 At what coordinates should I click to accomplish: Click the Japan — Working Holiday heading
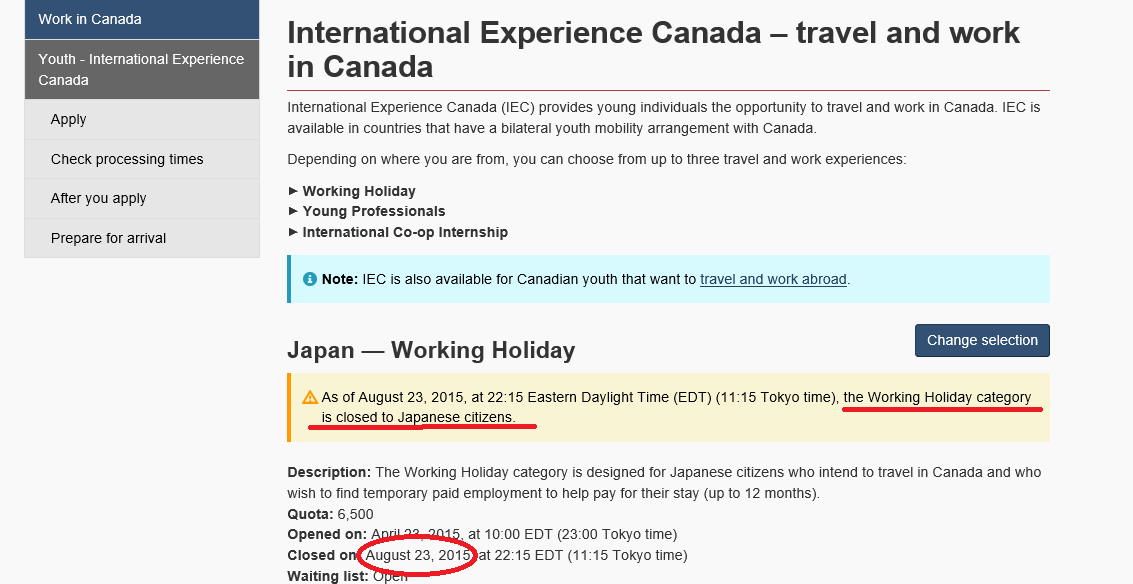[431, 350]
